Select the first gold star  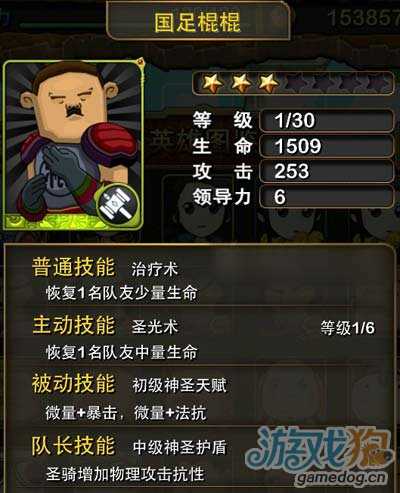(x=212, y=82)
